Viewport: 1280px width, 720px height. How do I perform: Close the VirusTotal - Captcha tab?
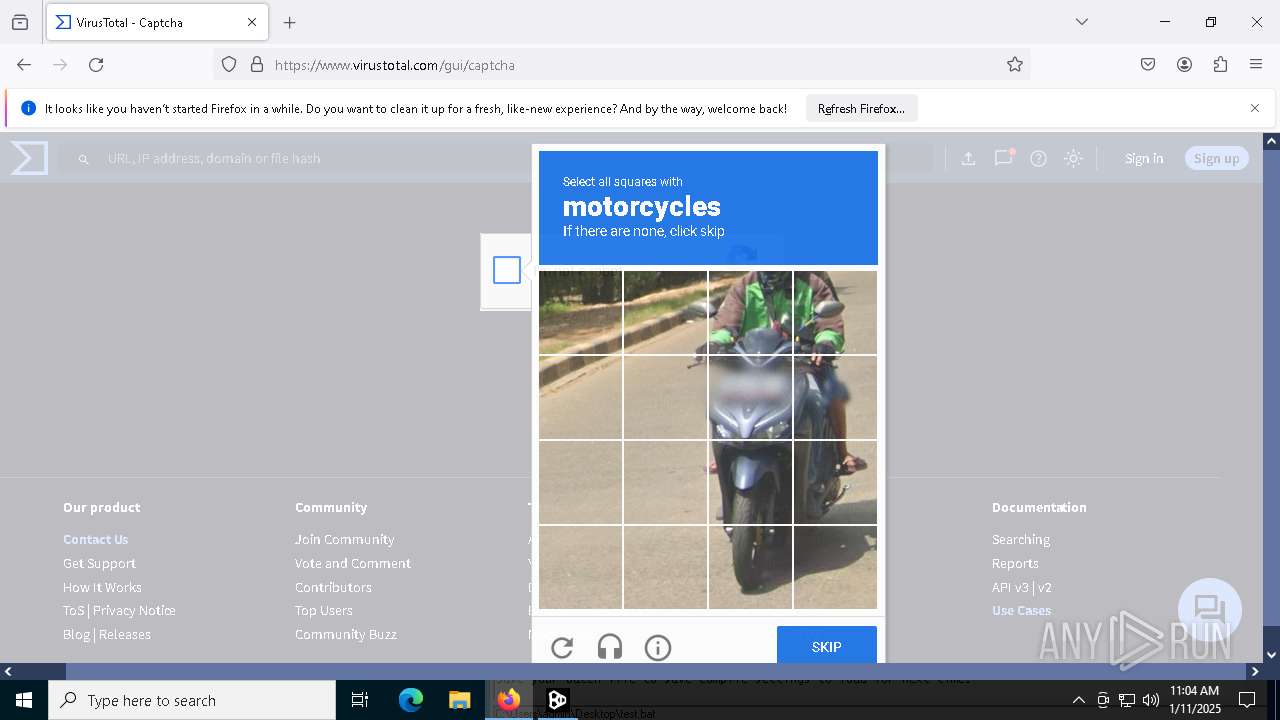click(252, 22)
